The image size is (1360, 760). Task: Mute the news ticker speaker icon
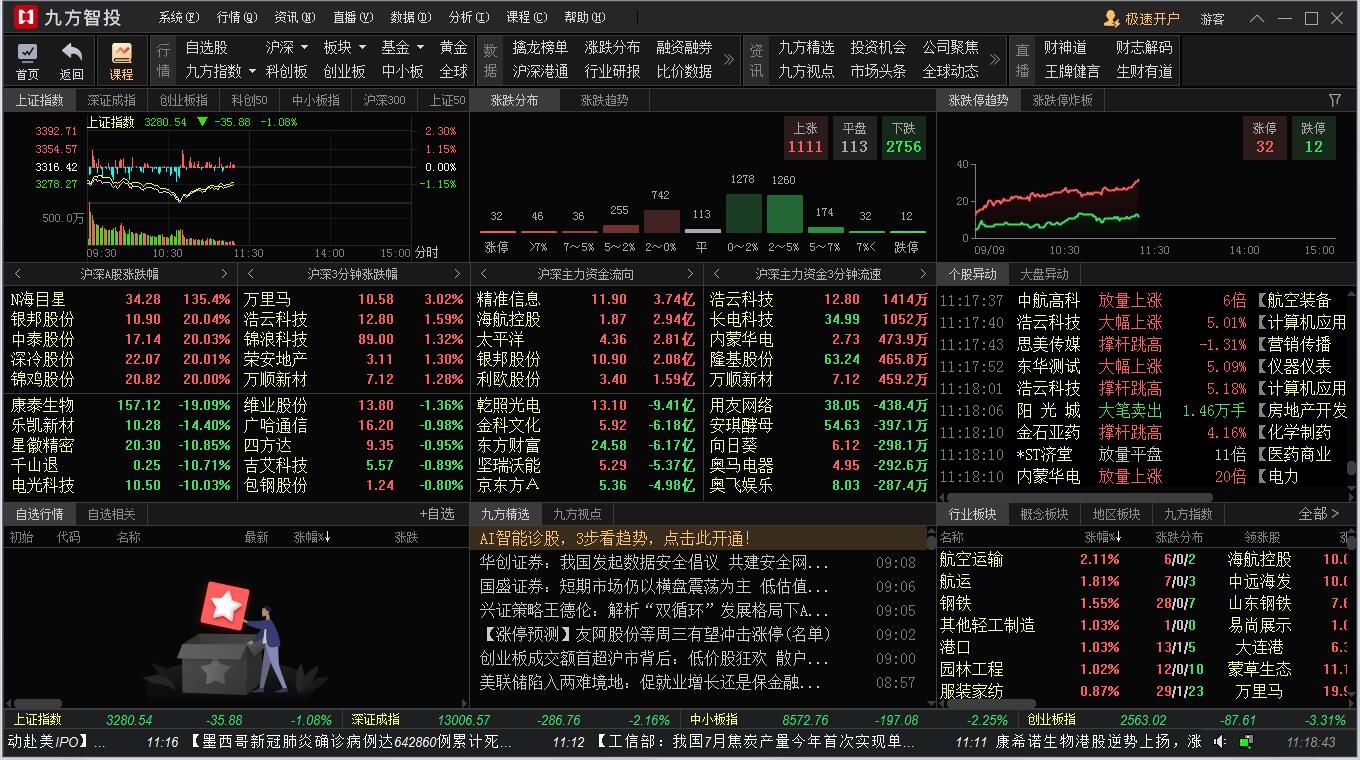1220,742
